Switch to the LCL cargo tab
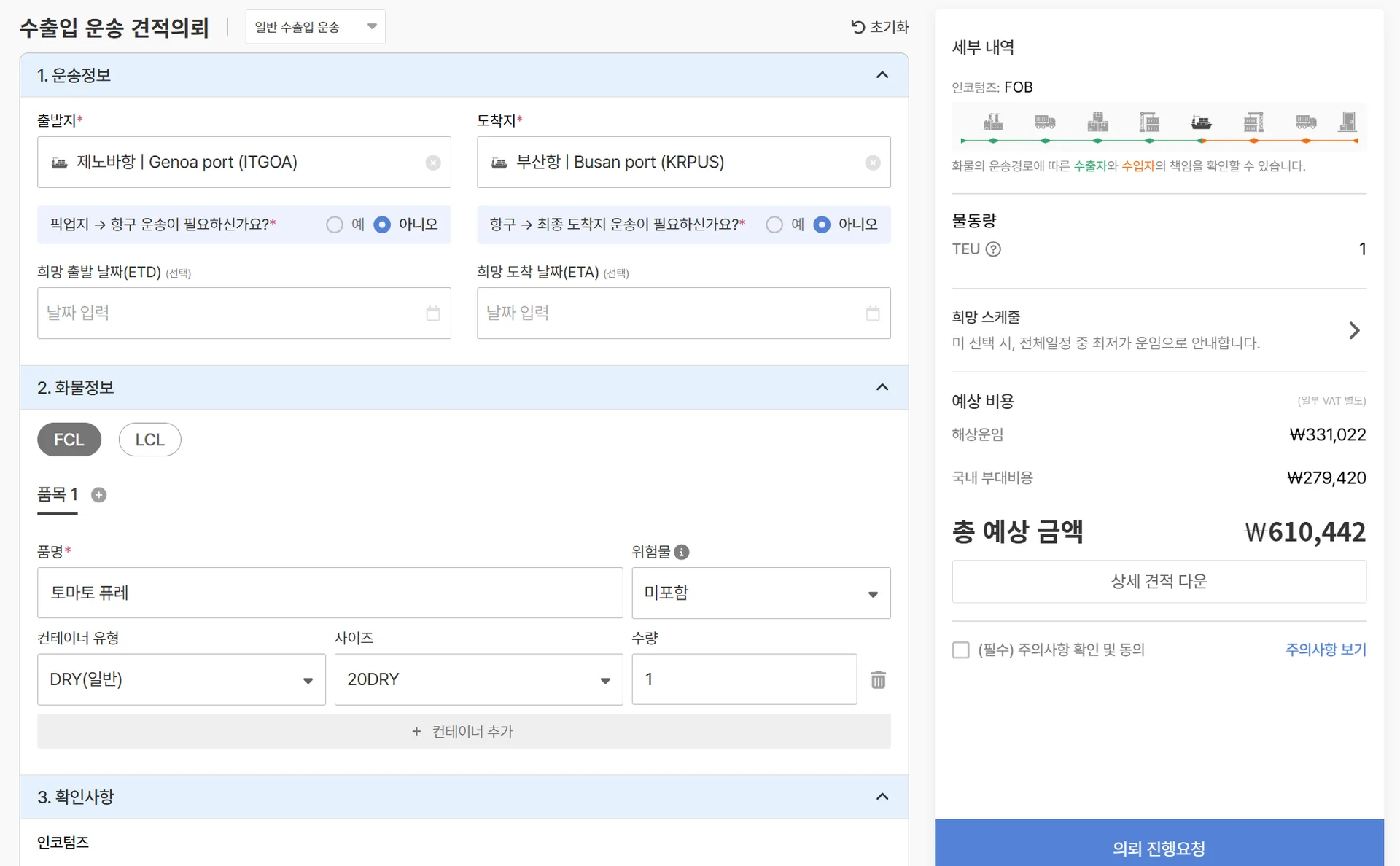 (149, 440)
